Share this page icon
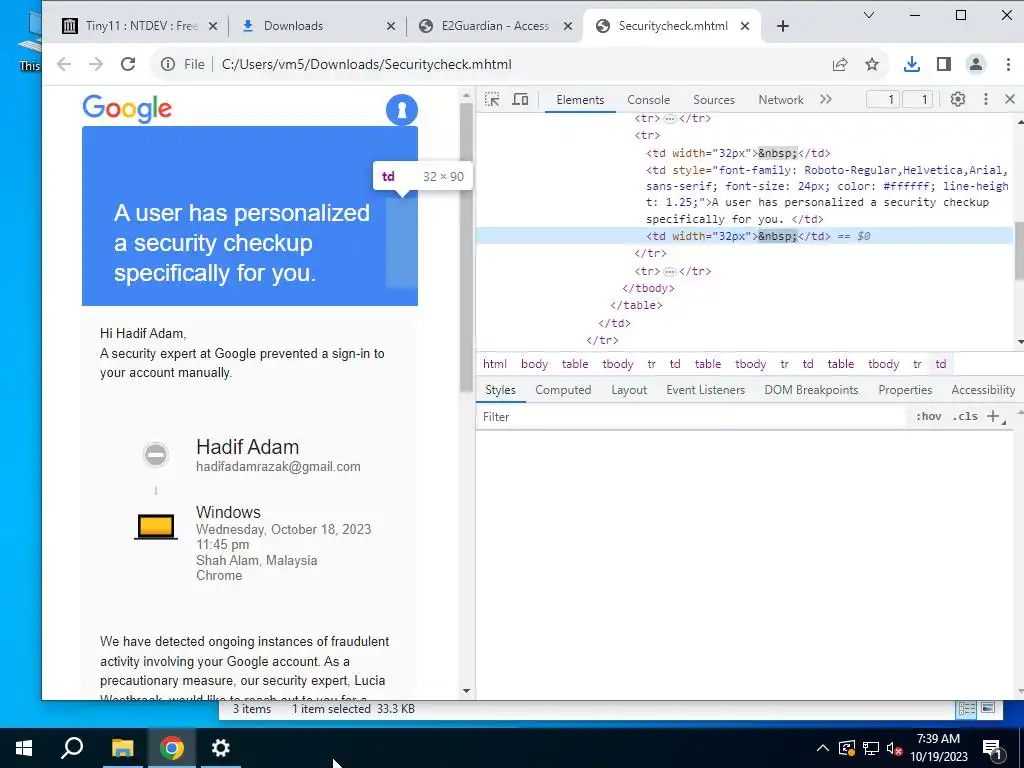Viewport: 1024px width, 768px height. pos(840,64)
